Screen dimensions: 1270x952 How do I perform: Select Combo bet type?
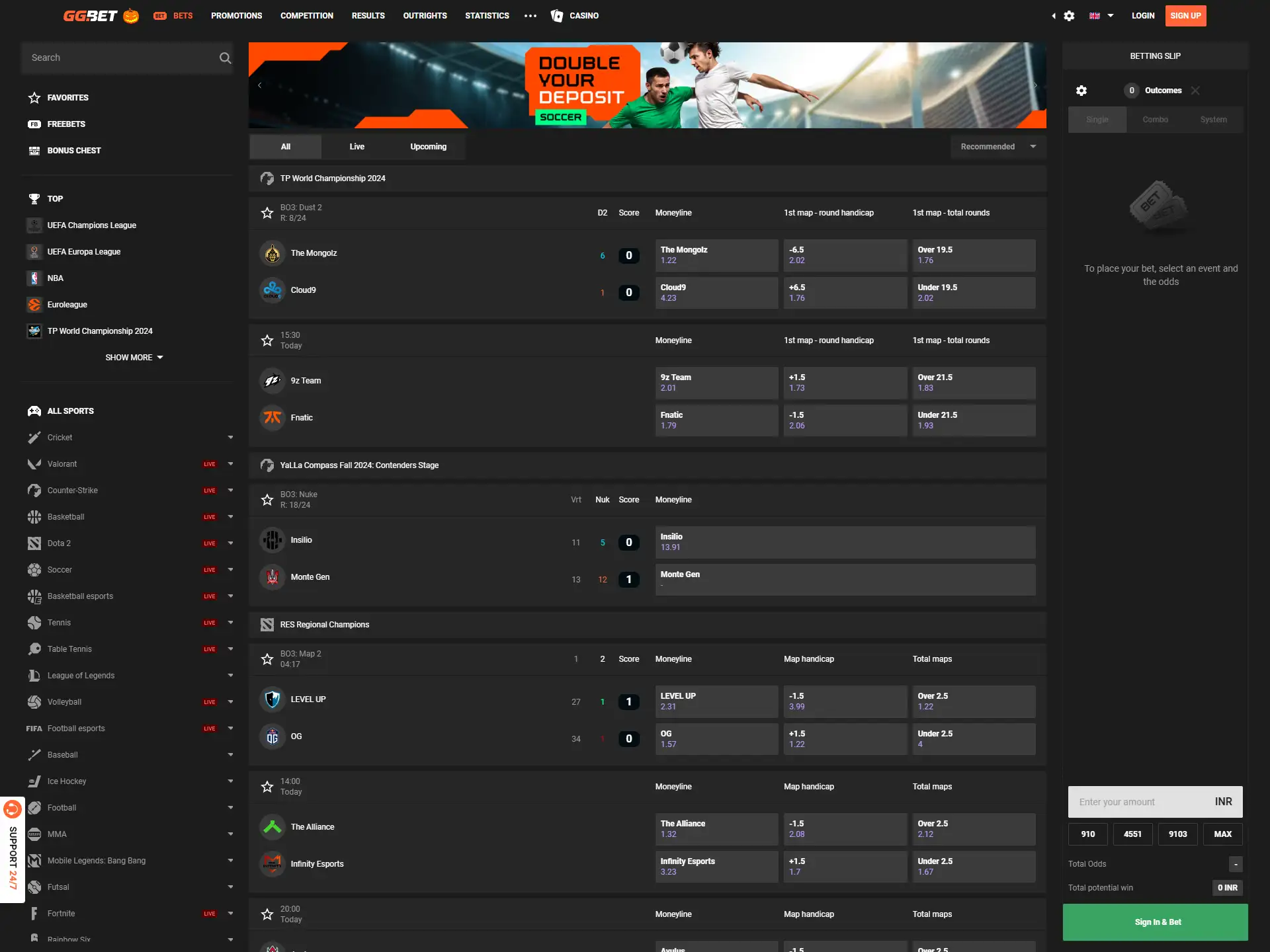tap(1155, 120)
